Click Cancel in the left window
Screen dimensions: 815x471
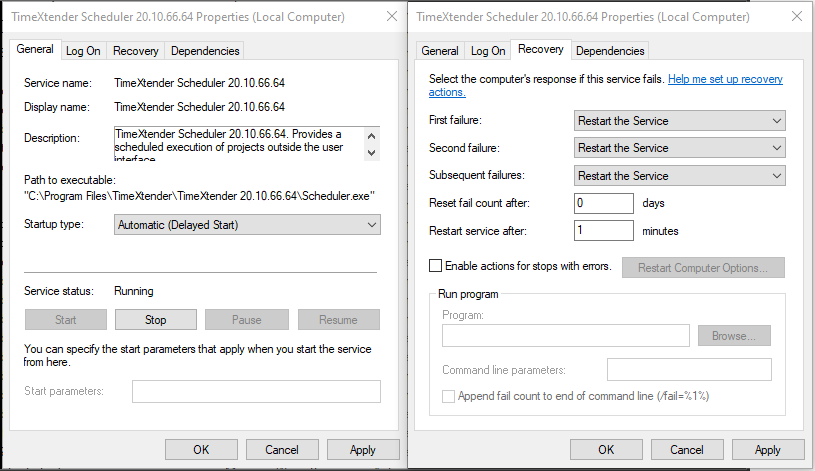click(282, 450)
